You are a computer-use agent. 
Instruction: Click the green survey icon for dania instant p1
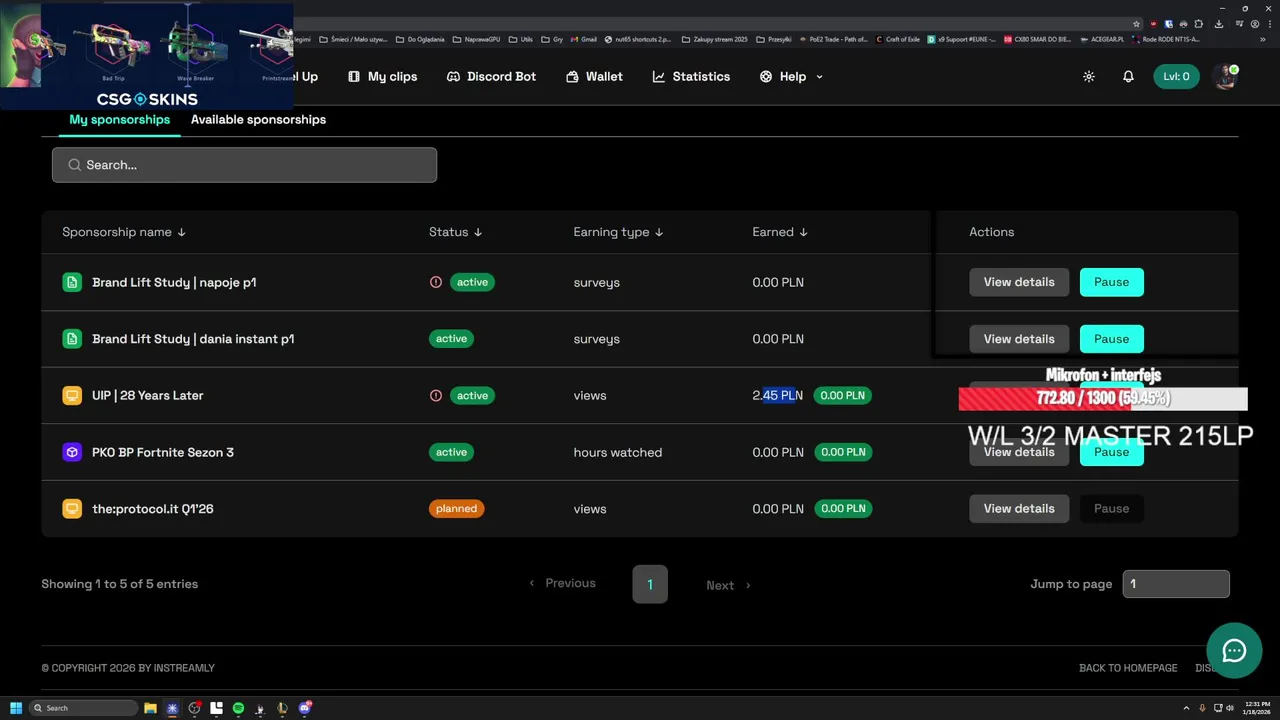[x=72, y=339]
